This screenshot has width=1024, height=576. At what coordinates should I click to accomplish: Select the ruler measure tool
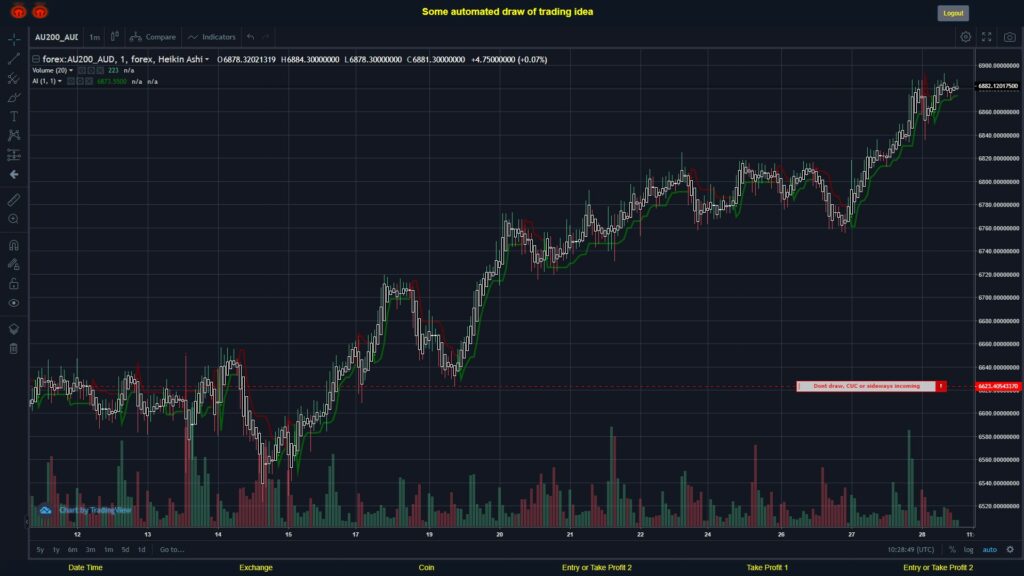click(x=14, y=200)
